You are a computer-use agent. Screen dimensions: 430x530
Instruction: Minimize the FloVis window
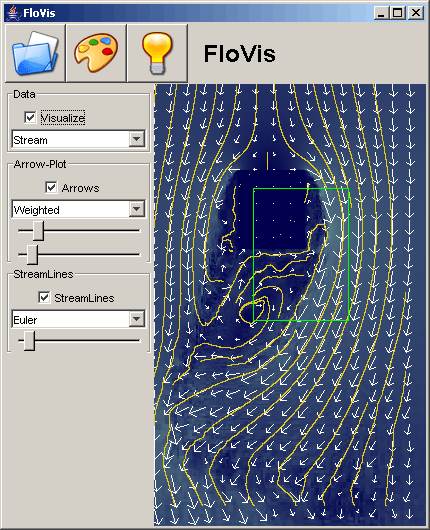(382, 13)
